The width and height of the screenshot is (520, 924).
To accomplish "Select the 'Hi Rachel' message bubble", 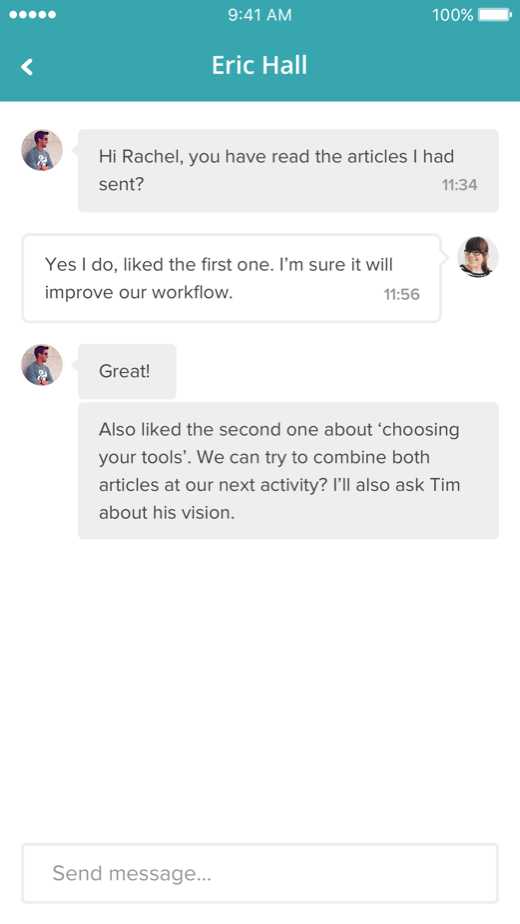I will (x=288, y=170).
